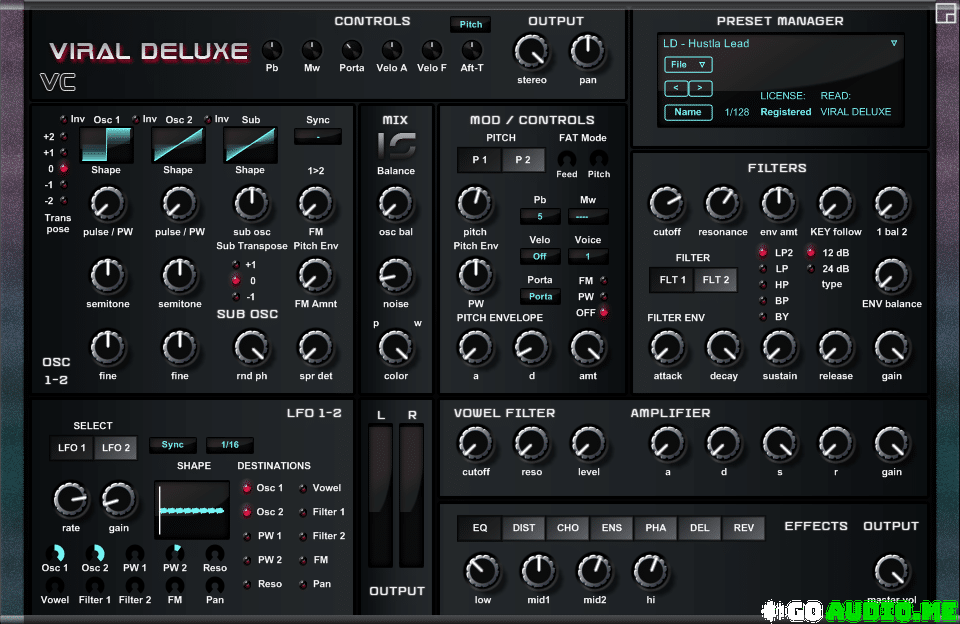This screenshot has height=624, width=960.
Task: Click the osc bal knob
Action: [396, 203]
